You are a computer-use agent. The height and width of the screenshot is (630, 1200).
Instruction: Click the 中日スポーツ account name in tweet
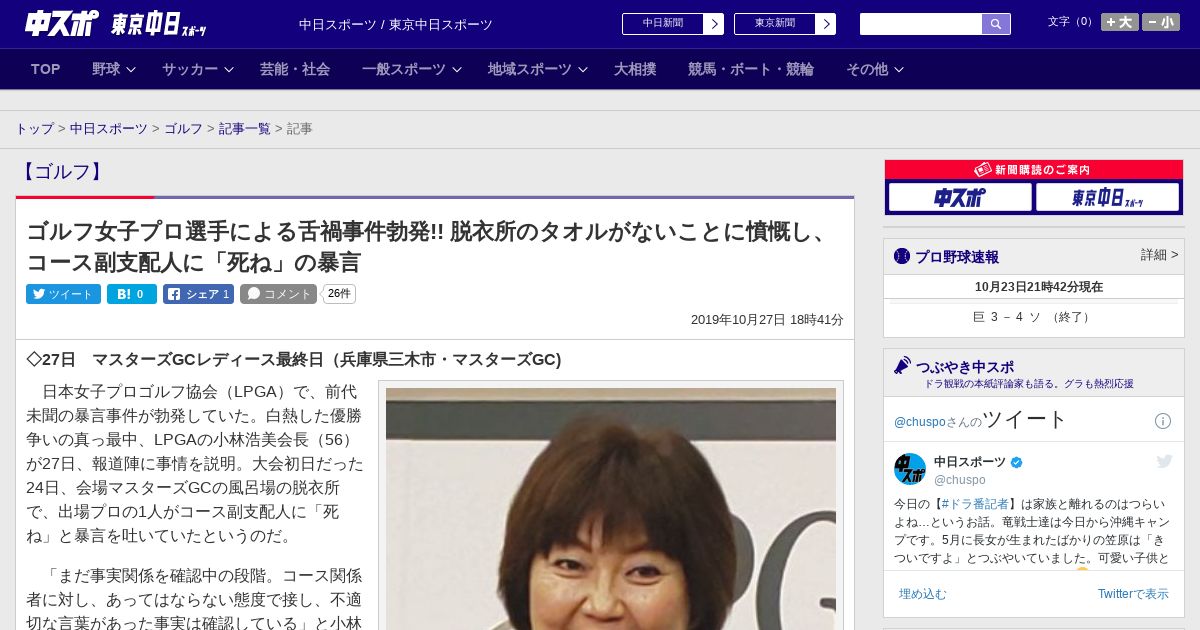click(970, 462)
